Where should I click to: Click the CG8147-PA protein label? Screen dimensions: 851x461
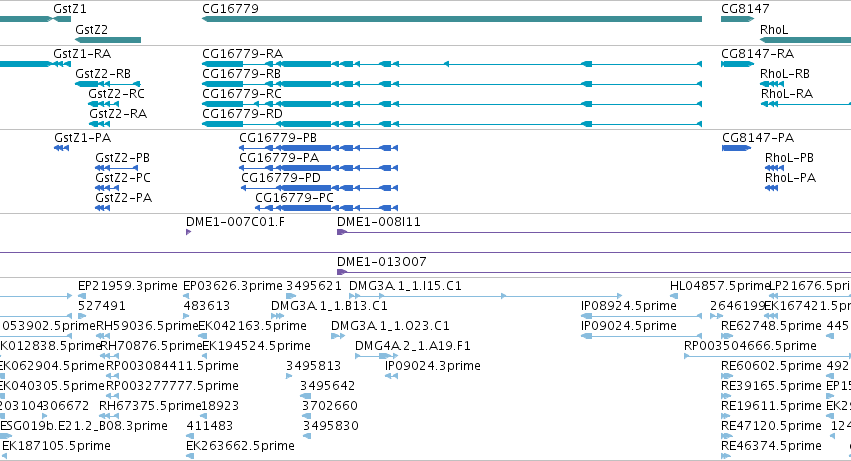pyautogui.click(x=758, y=138)
